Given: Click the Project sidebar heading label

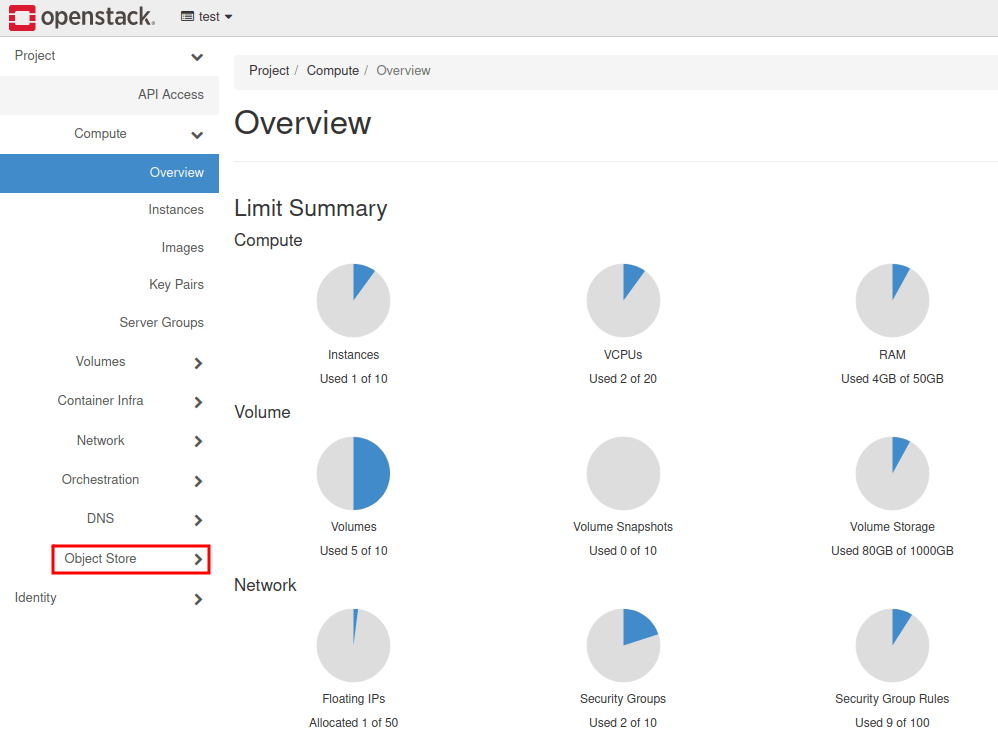Looking at the screenshot, I should tap(35, 55).
